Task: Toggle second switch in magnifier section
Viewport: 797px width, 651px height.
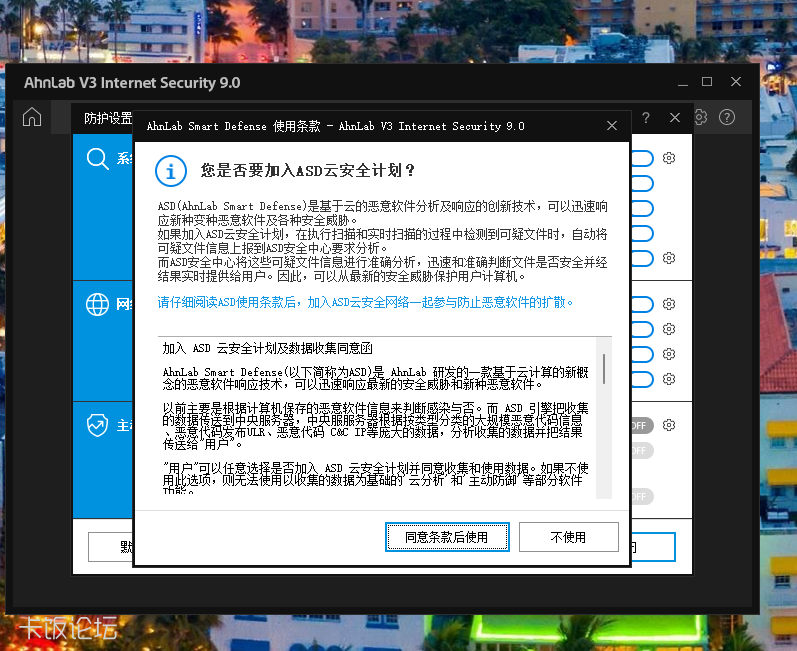Action: click(642, 183)
